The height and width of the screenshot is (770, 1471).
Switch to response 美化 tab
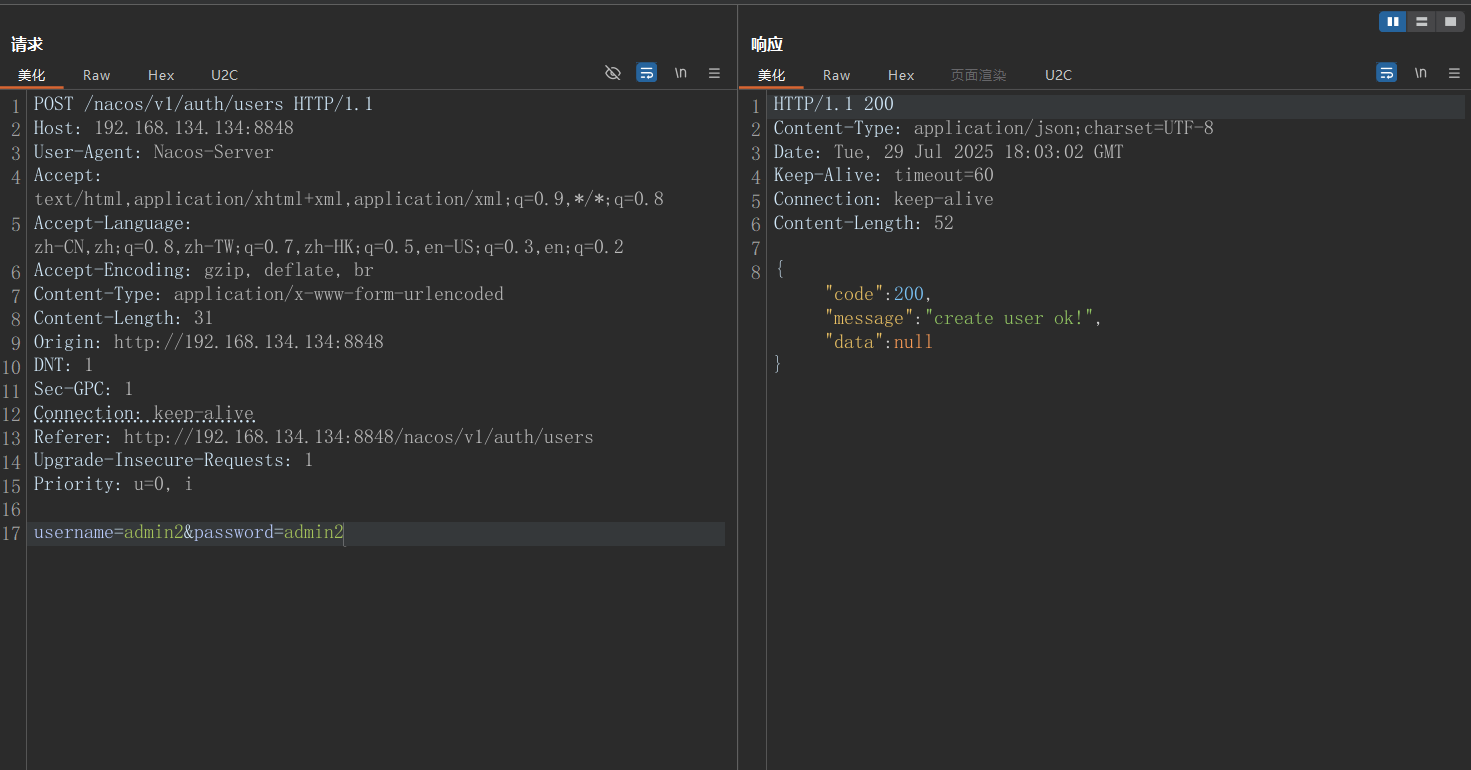771,75
